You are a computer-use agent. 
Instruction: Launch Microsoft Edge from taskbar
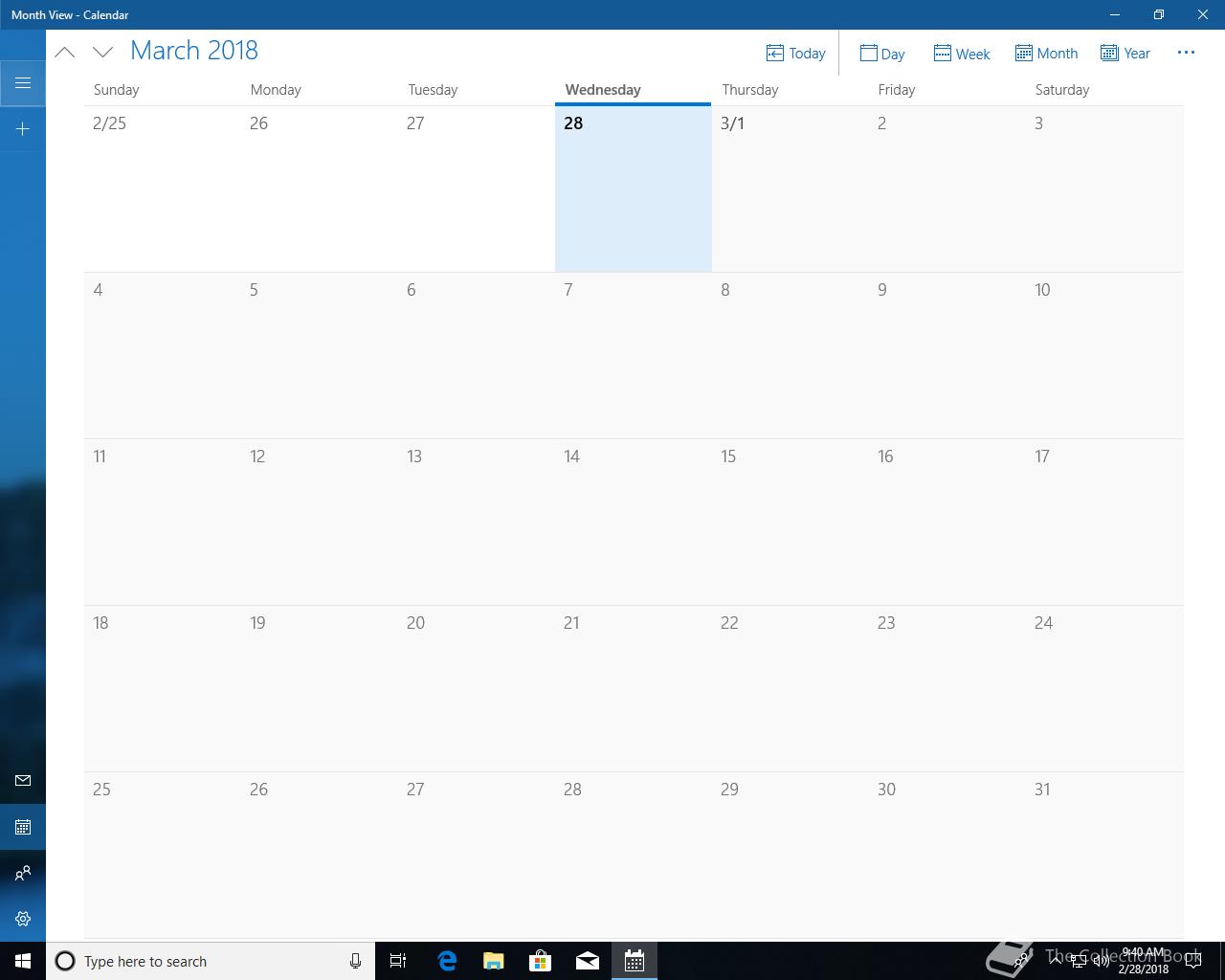(446, 961)
